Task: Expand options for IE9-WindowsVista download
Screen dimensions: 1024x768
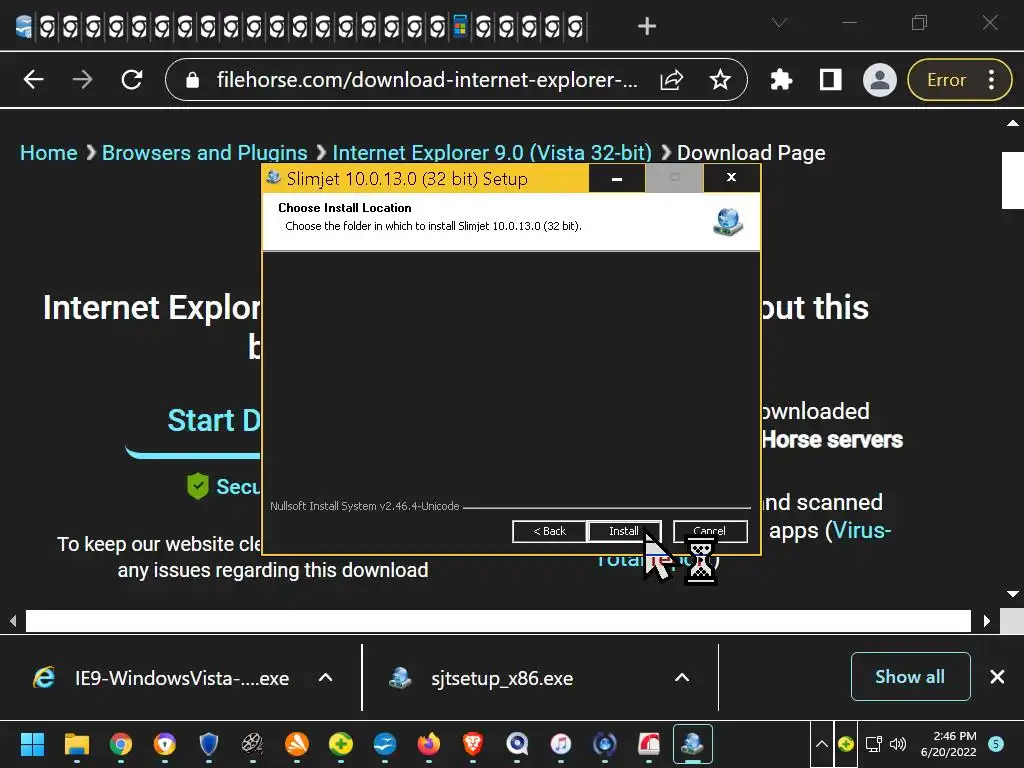Action: 325,678
